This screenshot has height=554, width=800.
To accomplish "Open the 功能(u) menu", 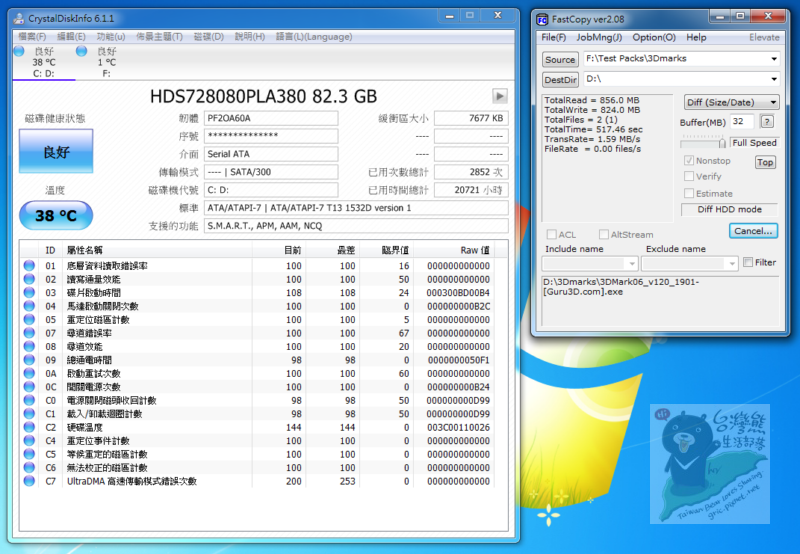I will point(111,37).
